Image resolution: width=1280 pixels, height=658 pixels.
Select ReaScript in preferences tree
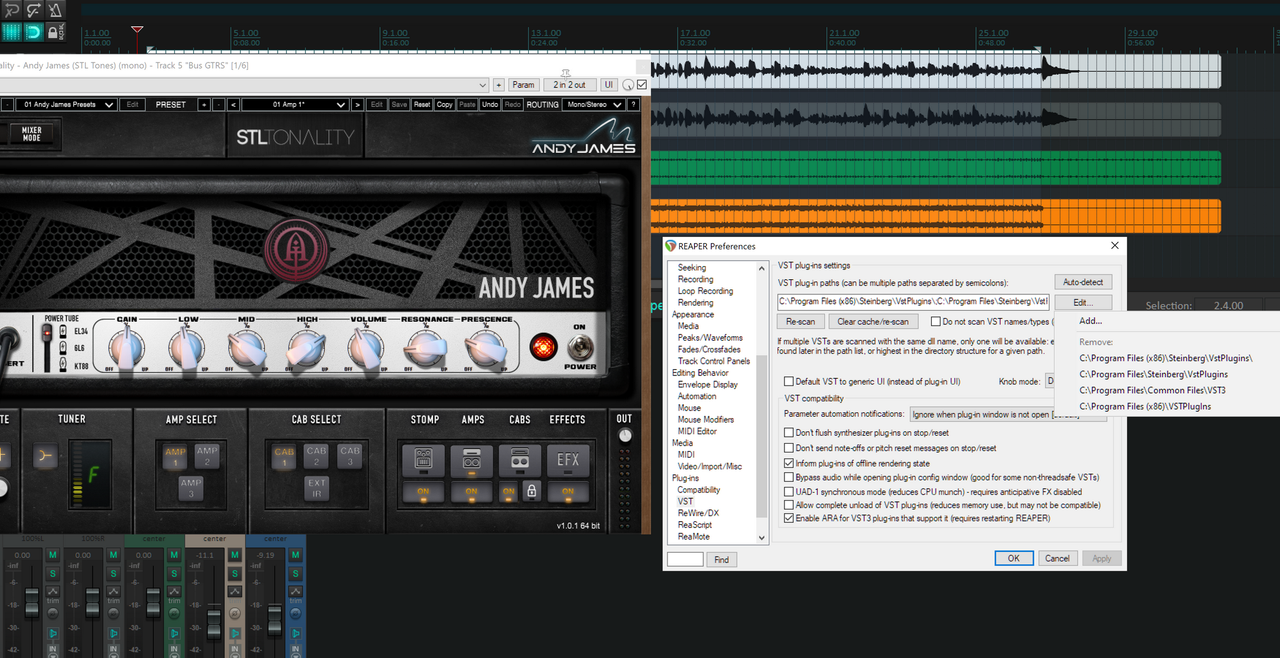(695, 525)
